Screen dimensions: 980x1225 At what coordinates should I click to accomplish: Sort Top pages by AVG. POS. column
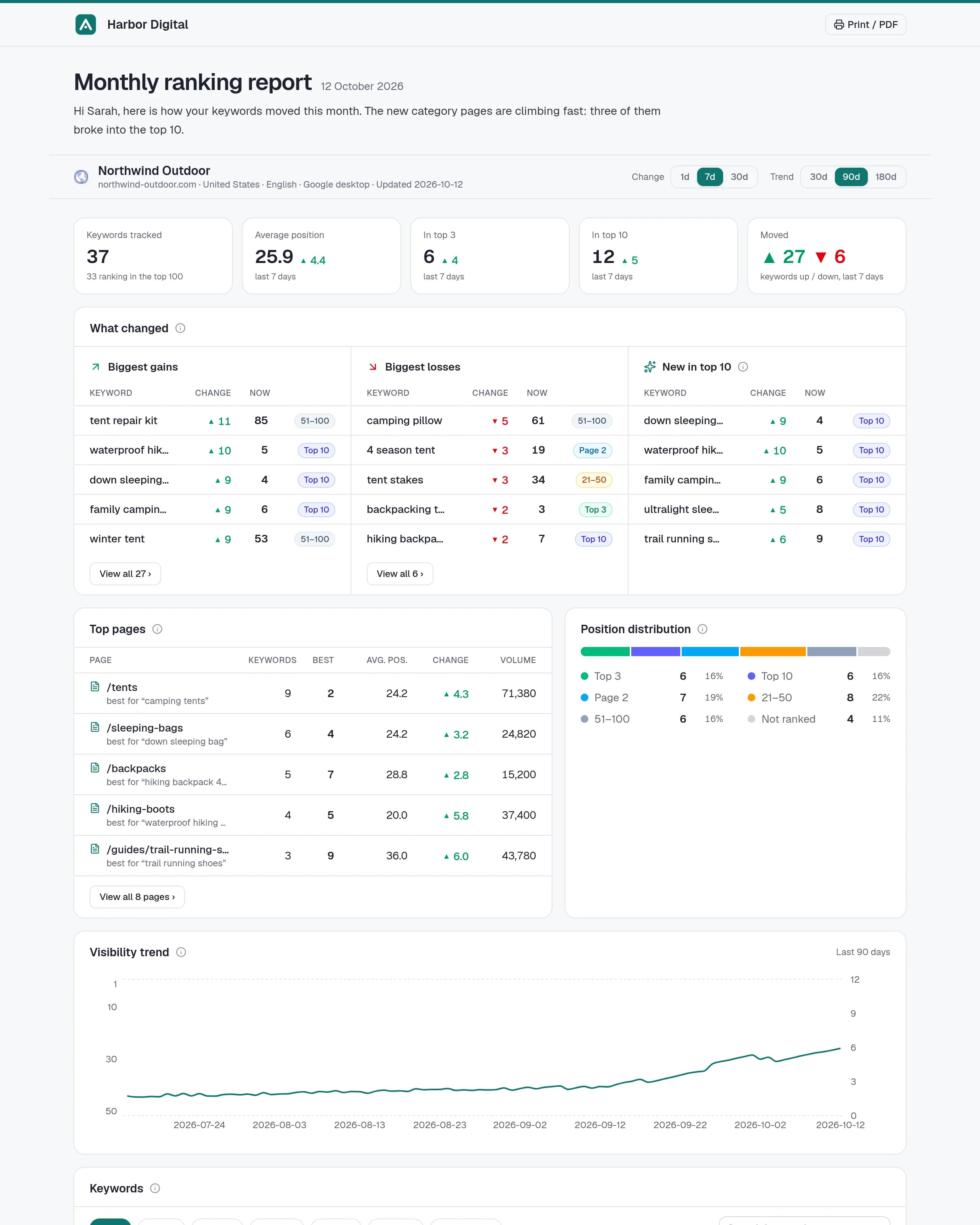click(387, 660)
